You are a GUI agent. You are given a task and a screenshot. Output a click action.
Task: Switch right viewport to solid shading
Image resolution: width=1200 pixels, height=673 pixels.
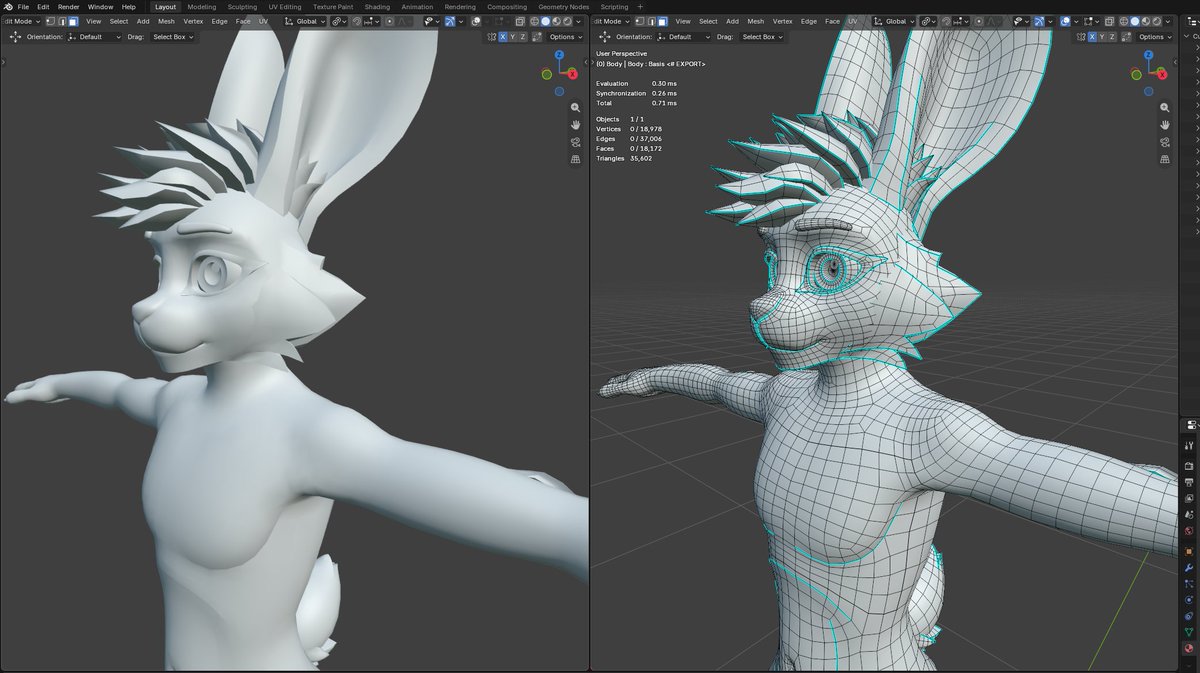(1134, 21)
